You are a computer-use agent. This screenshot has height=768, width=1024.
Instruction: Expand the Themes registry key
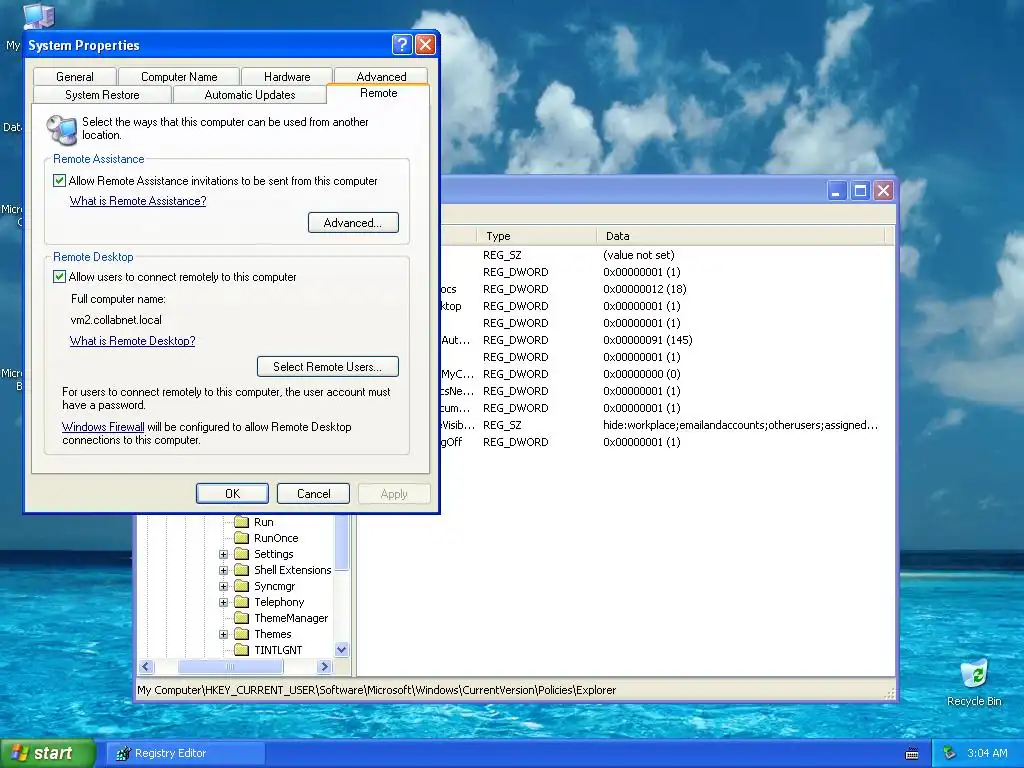pyautogui.click(x=223, y=634)
